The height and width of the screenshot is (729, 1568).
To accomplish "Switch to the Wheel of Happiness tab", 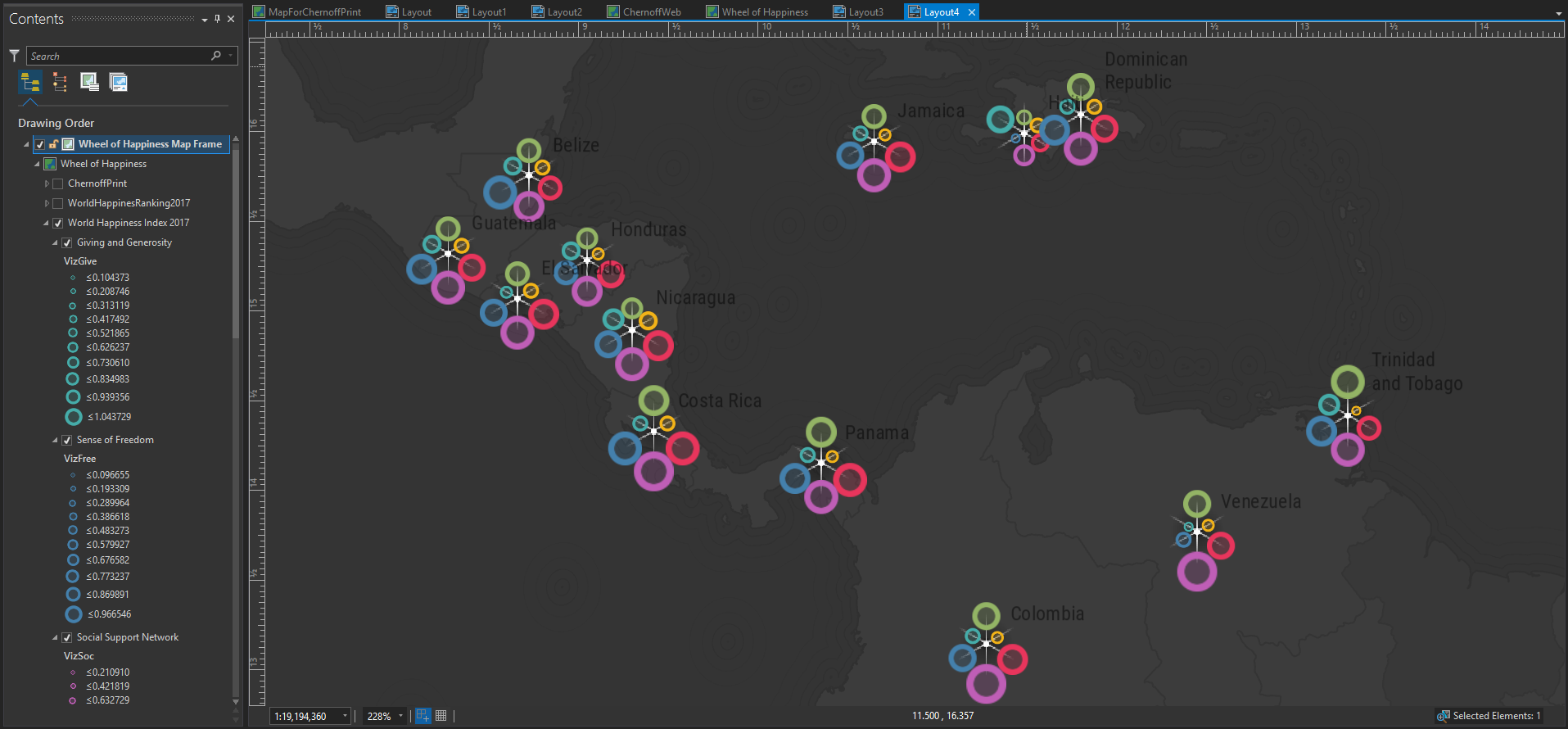I will pos(757,12).
